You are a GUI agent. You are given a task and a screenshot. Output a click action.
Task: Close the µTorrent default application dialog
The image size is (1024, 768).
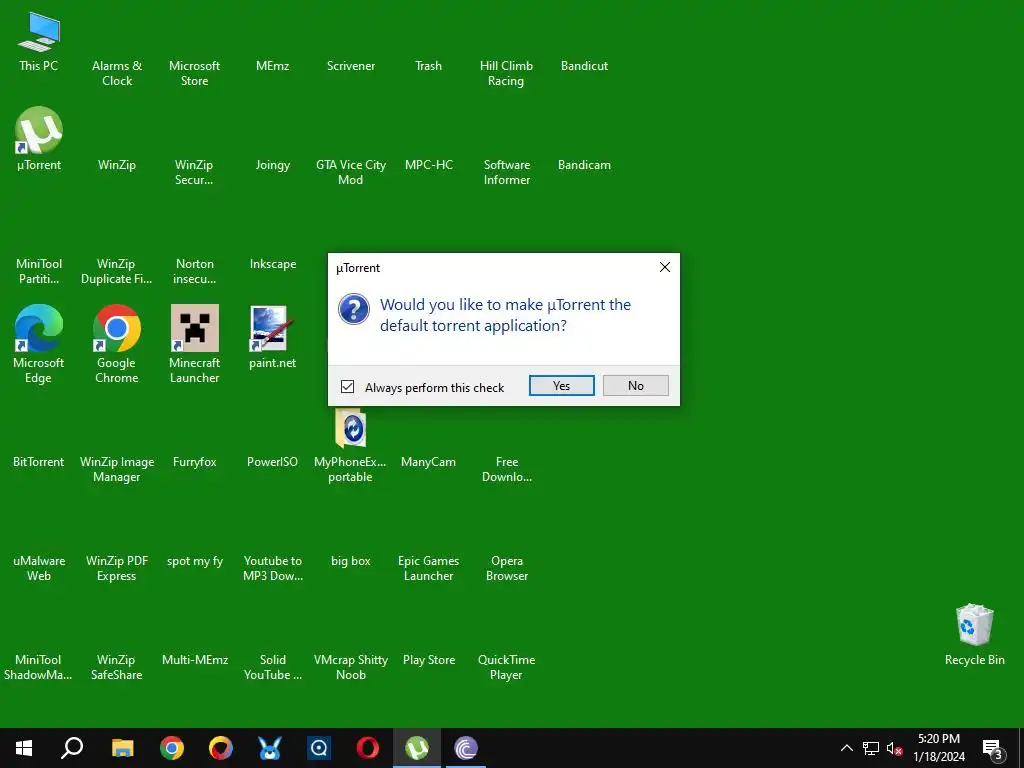pyautogui.click(x=665, y=267)
